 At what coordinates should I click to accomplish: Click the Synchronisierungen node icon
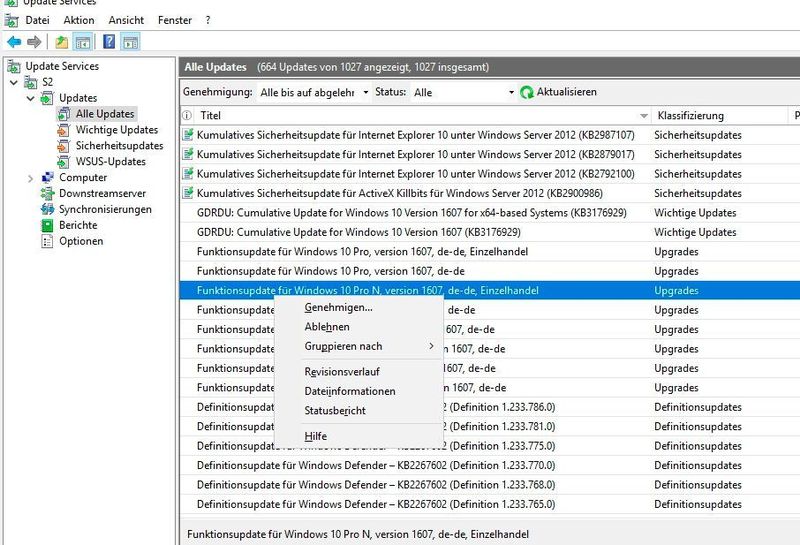(x=47, y=209)
